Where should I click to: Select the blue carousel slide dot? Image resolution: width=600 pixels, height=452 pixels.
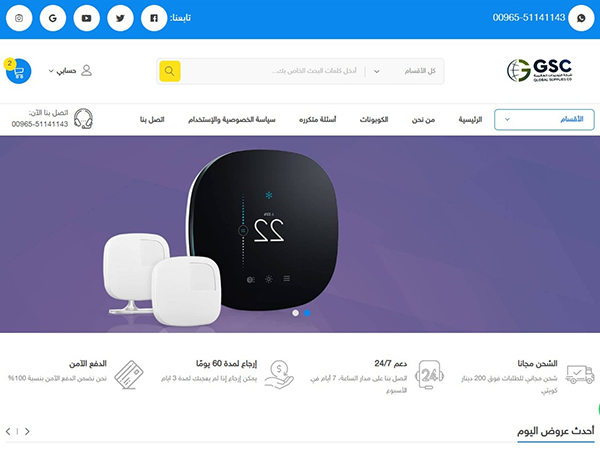tap(307, 313)
